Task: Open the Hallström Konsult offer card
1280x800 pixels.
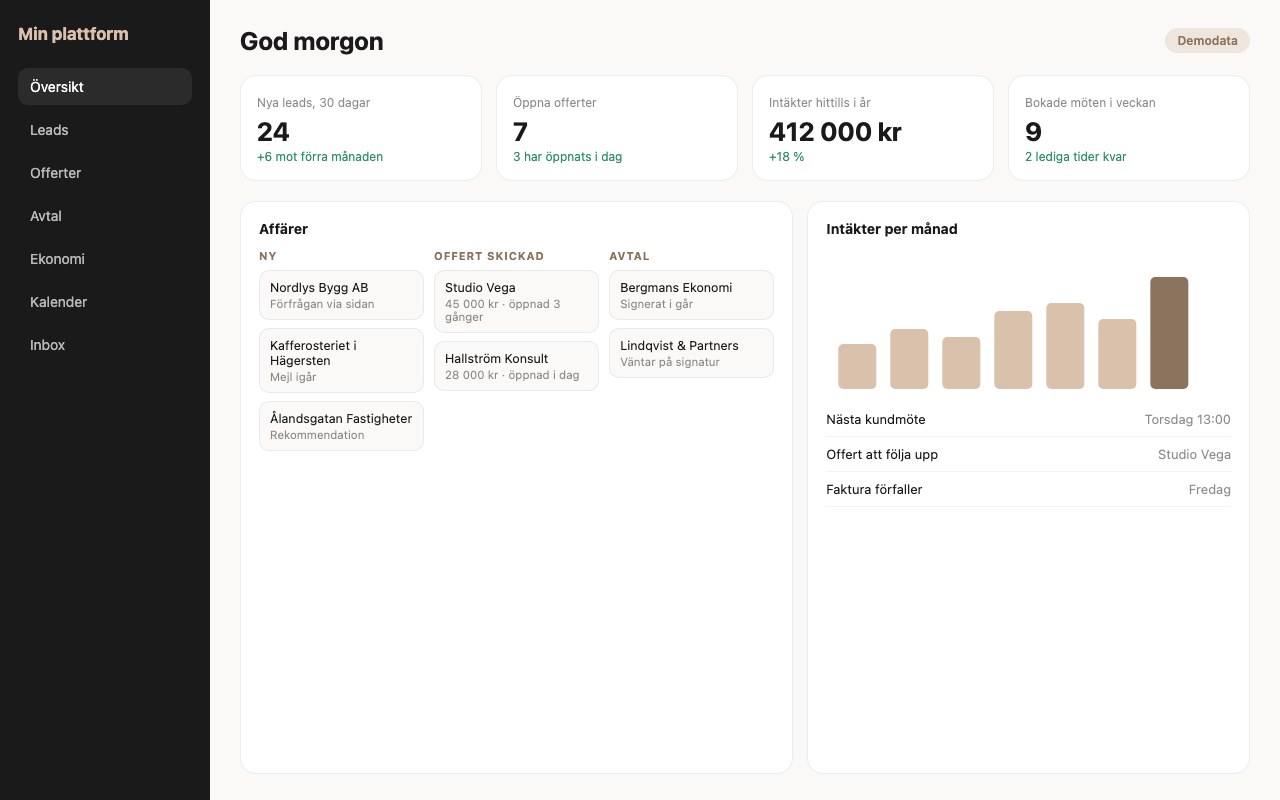Action: (x=516, y=366)
